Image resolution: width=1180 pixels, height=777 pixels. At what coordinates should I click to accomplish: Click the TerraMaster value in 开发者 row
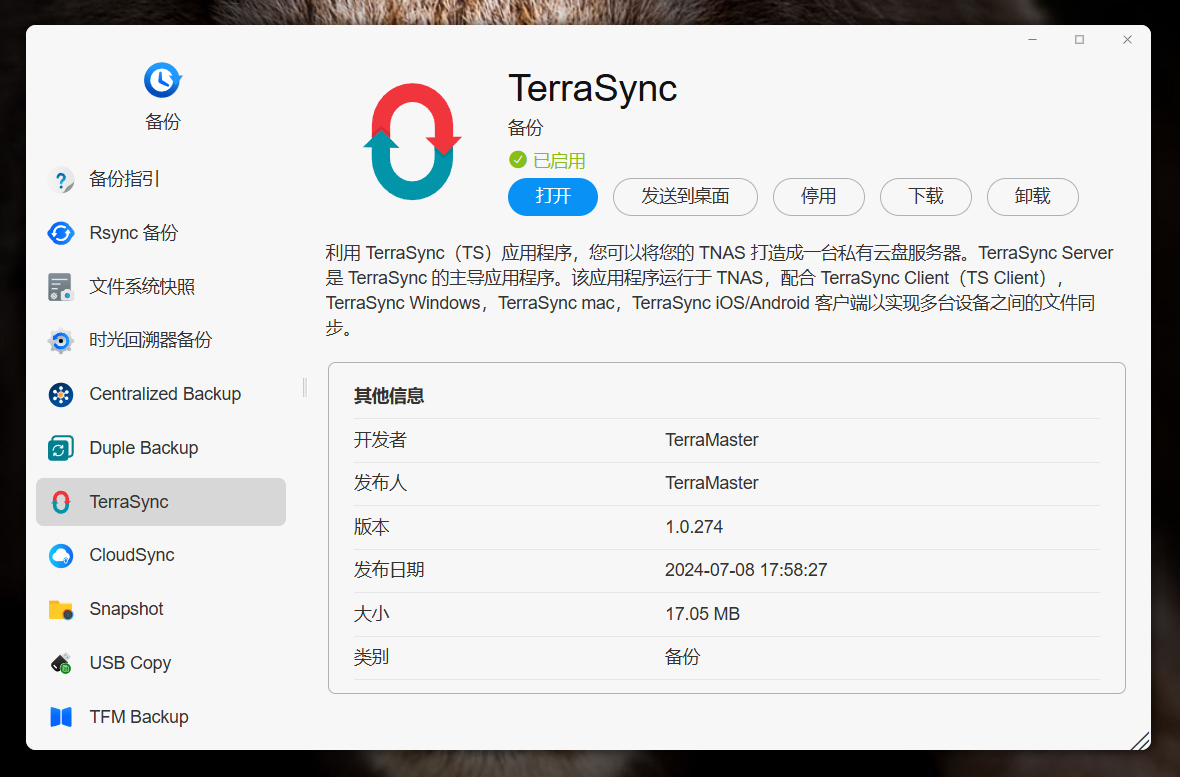pyautogui.click(x=711, y=440)
